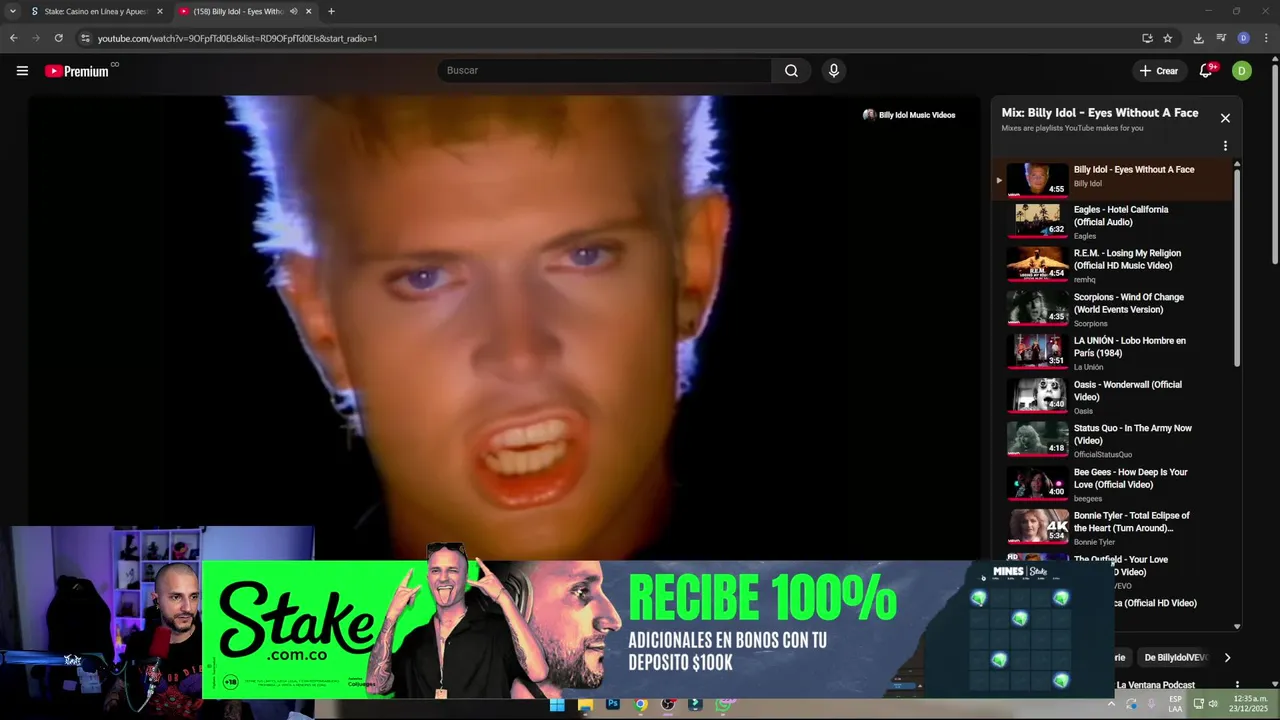1280x720 pixels.
Task: Open a new browser tab
Action: tap(331, 11)
